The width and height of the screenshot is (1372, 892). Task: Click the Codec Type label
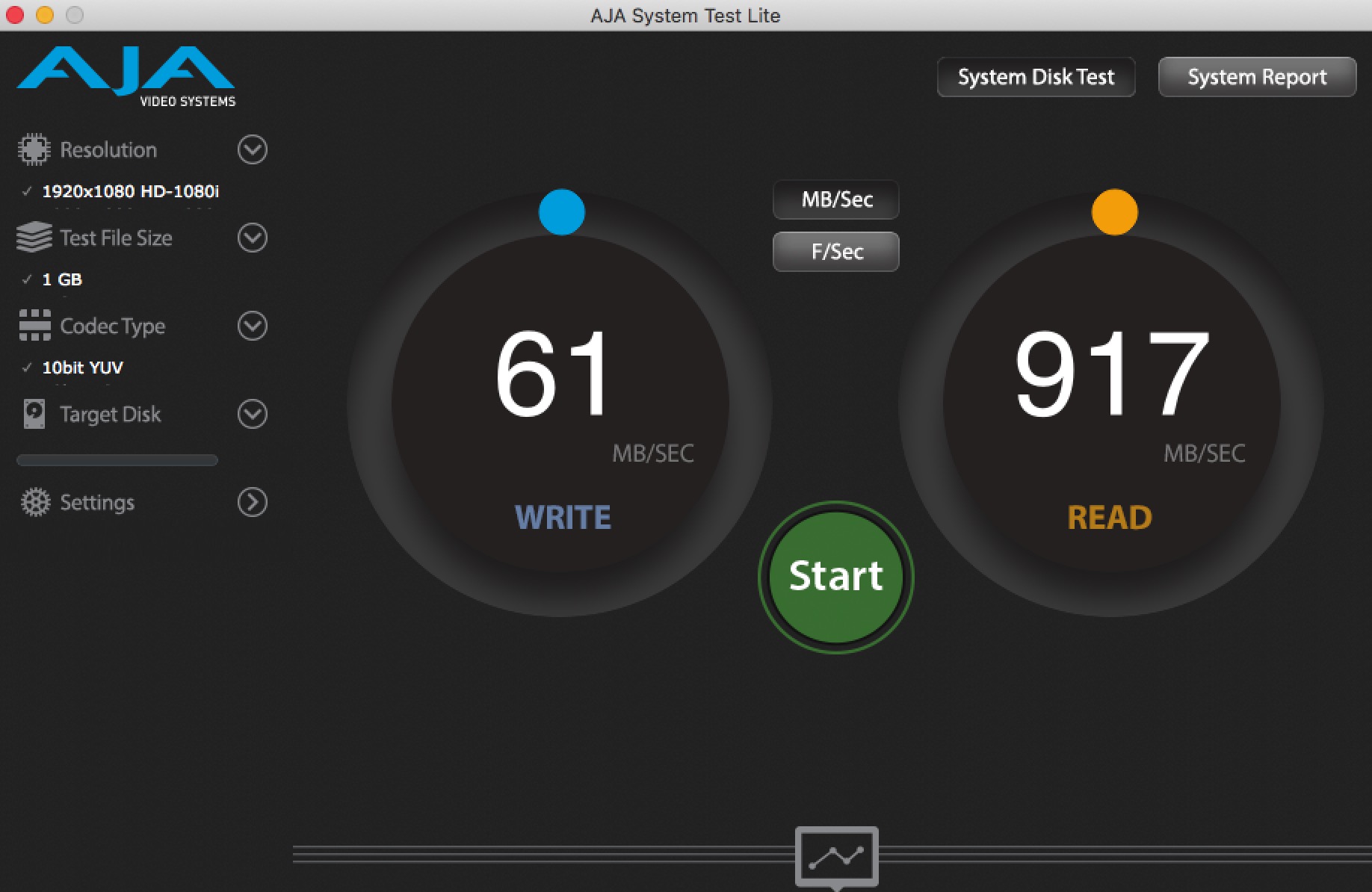(113, 326)
